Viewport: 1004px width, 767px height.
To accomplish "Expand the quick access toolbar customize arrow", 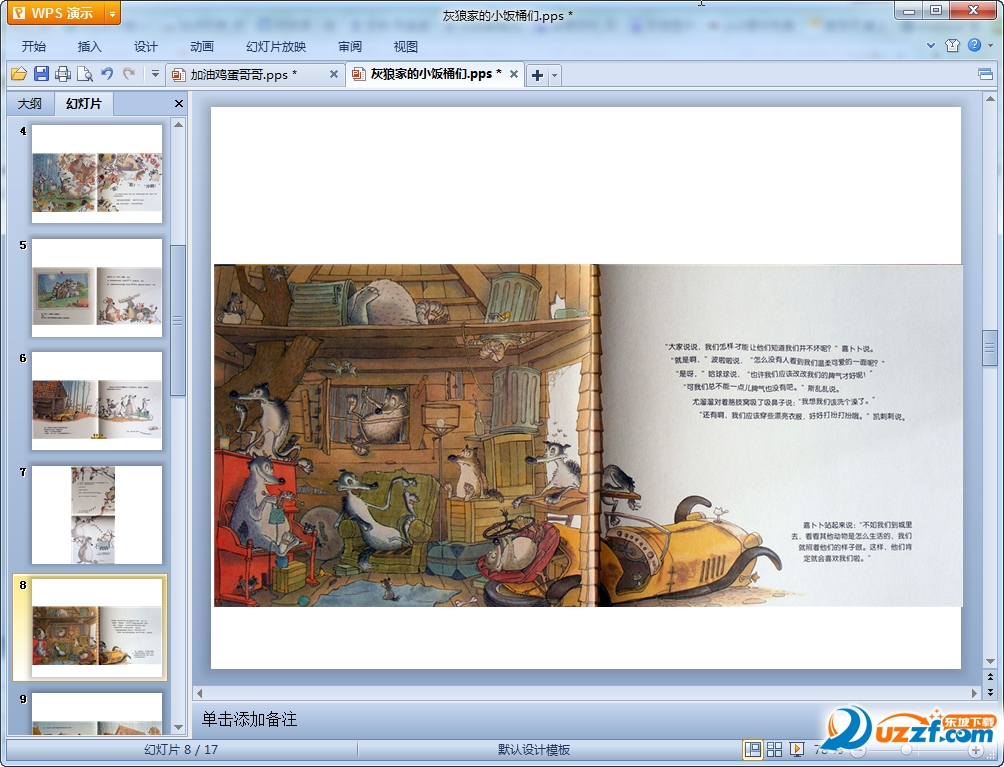I will pyautogui.click(x=155, y=74).
